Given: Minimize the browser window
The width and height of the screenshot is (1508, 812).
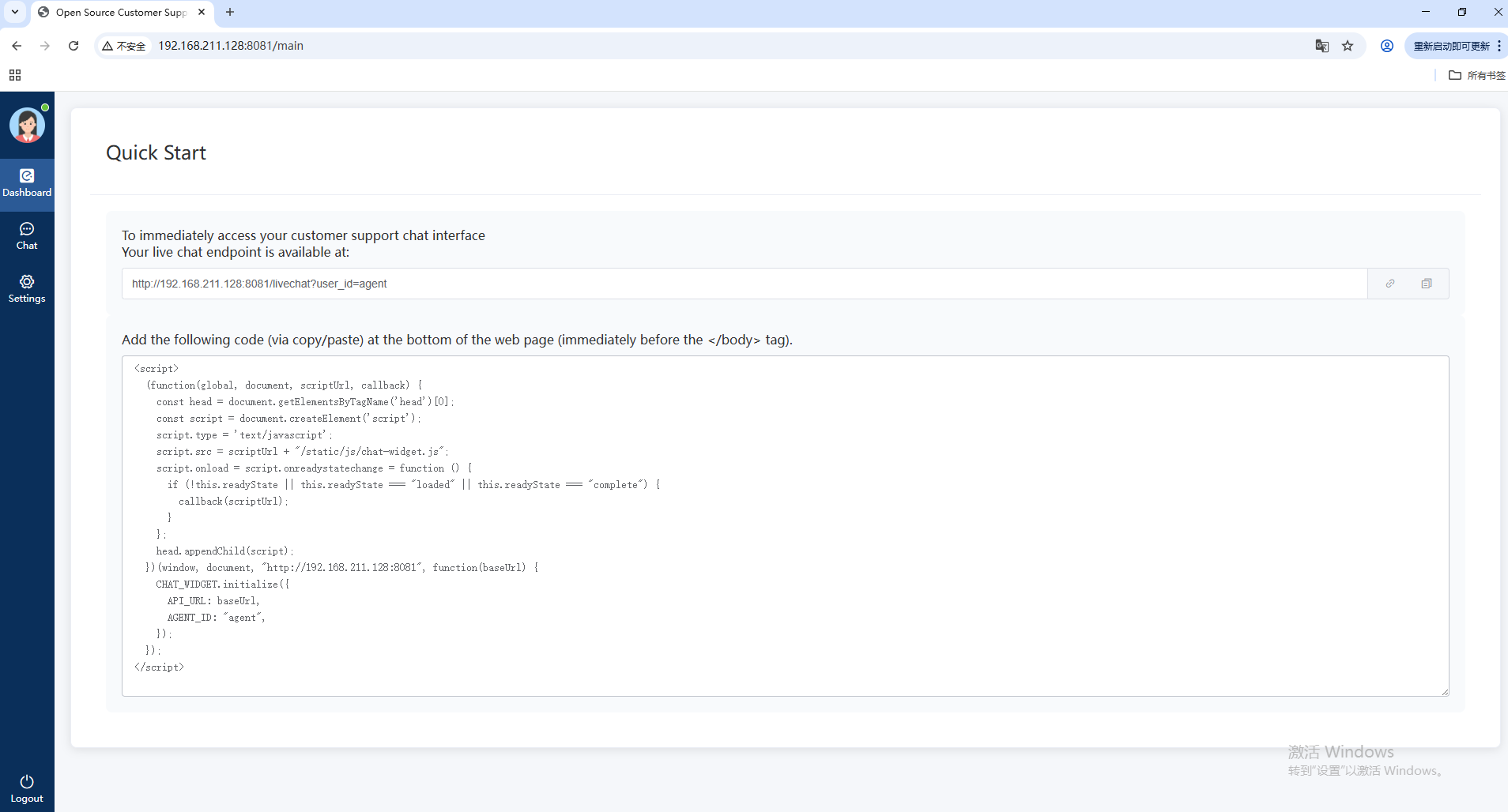Looking at the screenshot, I should (1426, 12).
